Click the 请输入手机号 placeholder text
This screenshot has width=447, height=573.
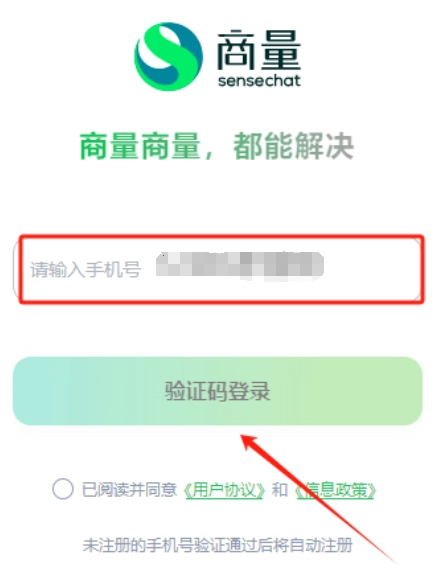tap(86, 269)
